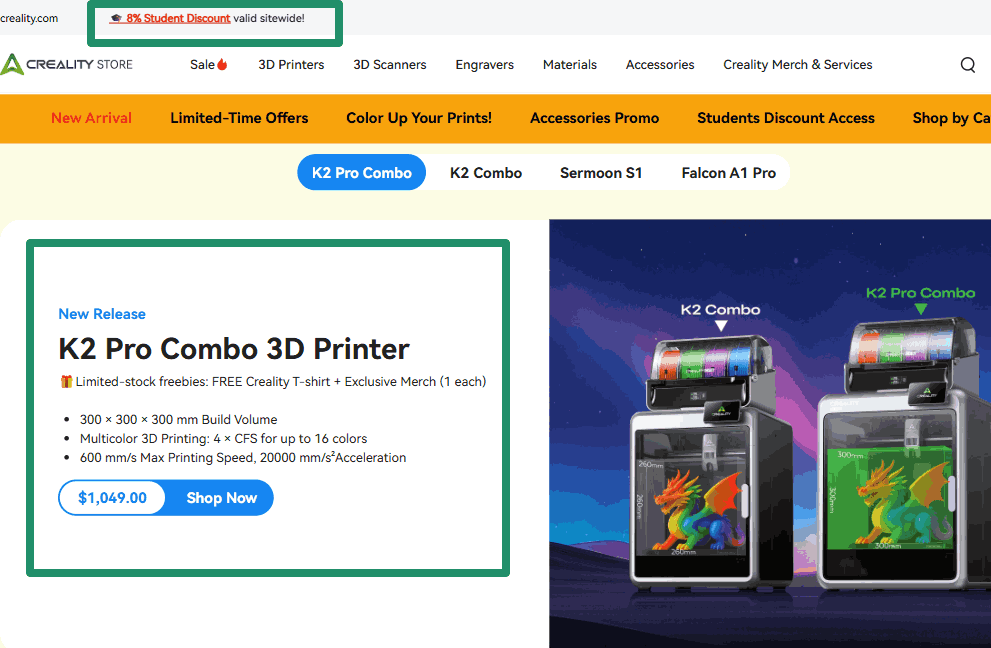Open Color Up Your Prints! promo
This screenshot has height=648, width=991.
click(x=419, y=118)
